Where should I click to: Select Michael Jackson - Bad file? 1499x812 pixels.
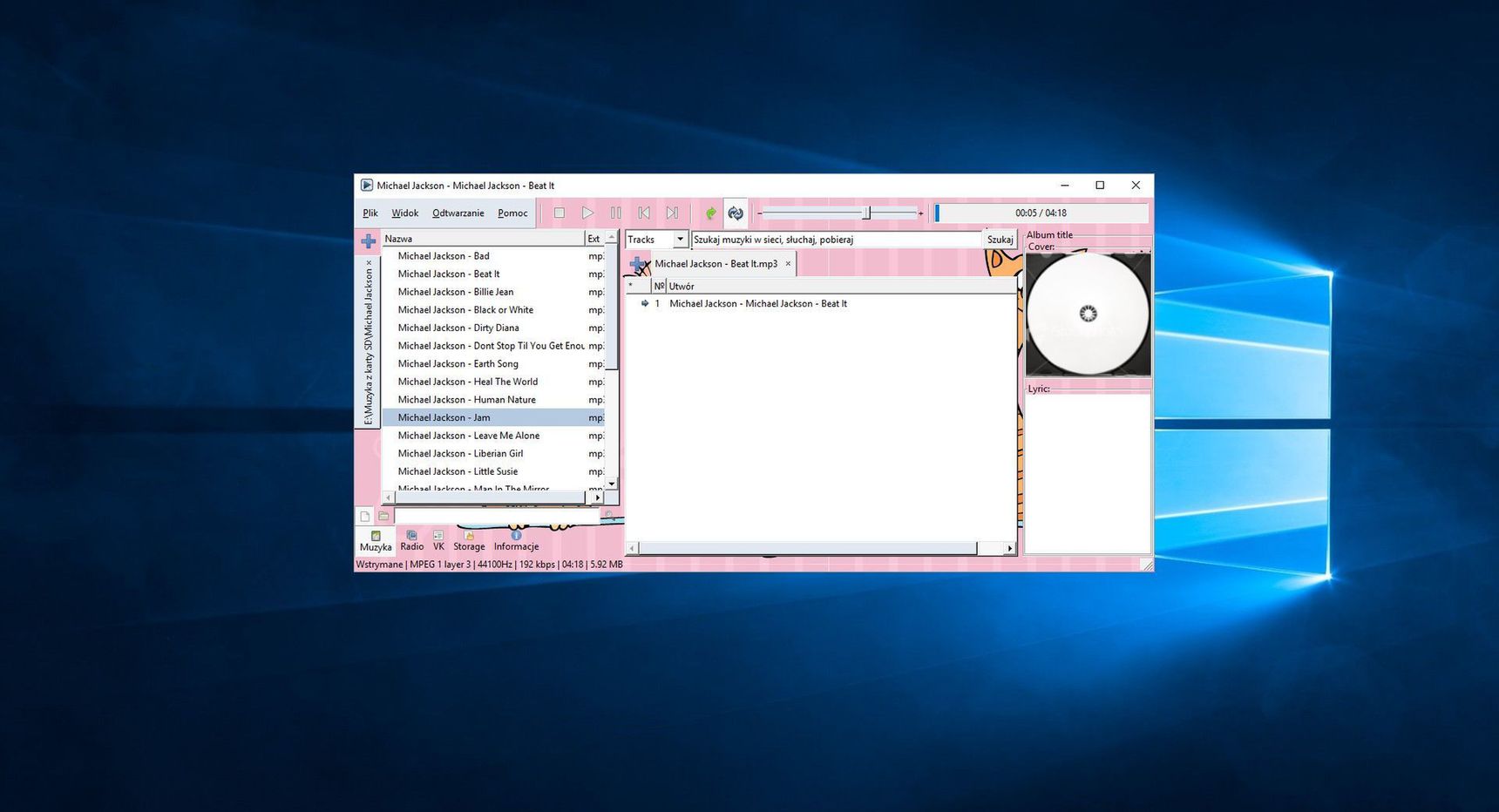(x=493, y=256)
